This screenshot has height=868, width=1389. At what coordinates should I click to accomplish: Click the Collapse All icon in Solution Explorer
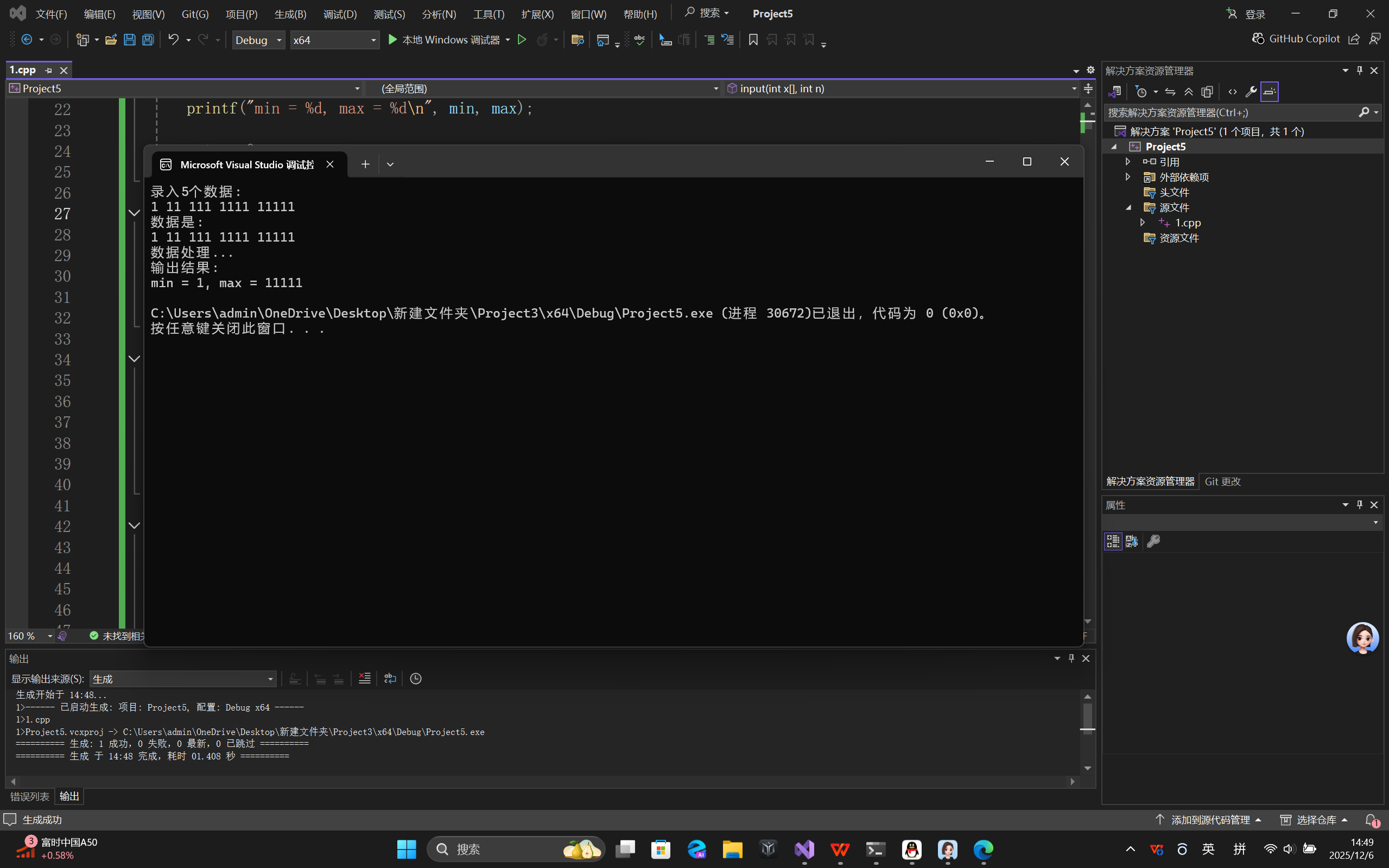tap(1189, 92)
